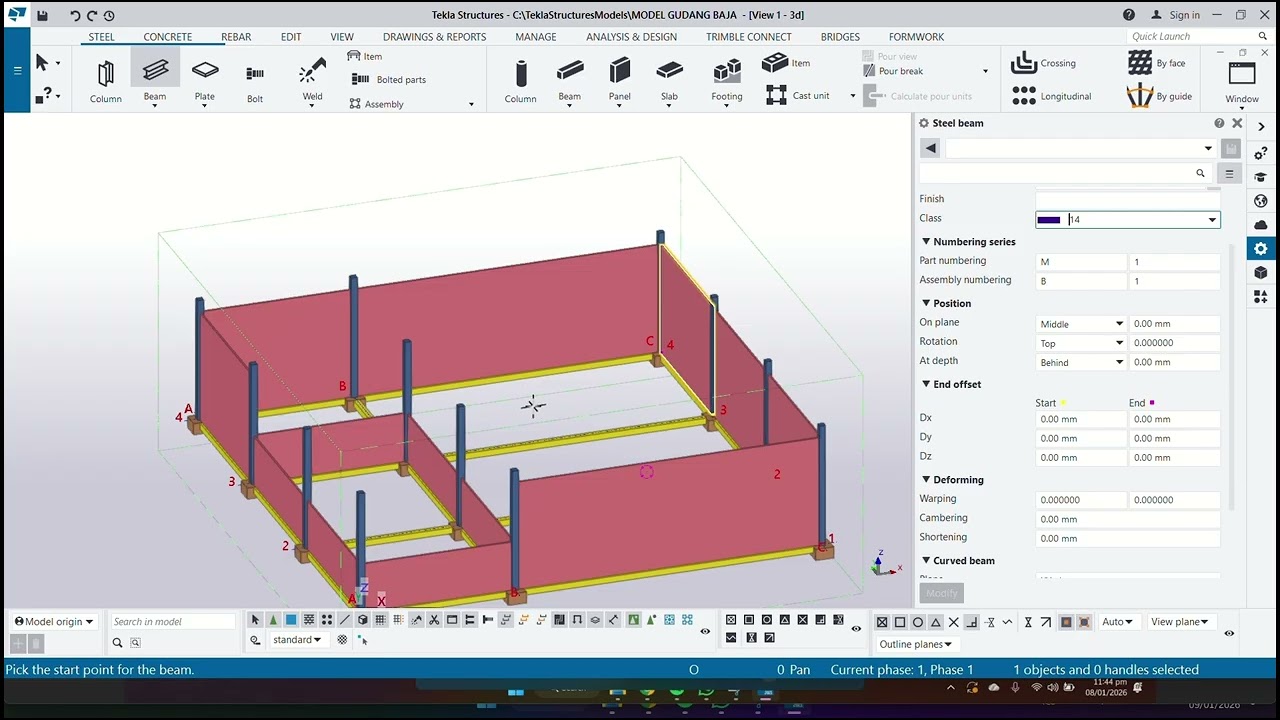Open the DRAWINGS & REPORTS tab

[x=434, y=37]
